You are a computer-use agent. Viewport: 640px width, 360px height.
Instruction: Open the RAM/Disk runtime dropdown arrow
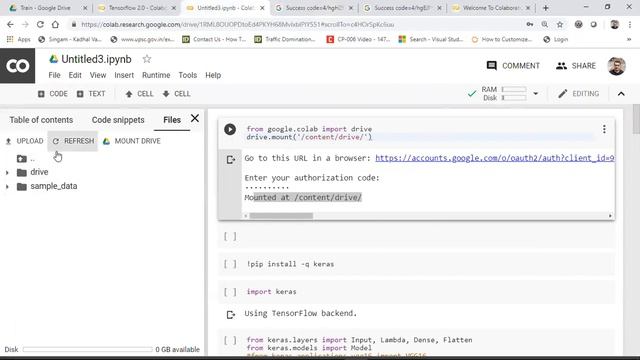coord(536,93)
